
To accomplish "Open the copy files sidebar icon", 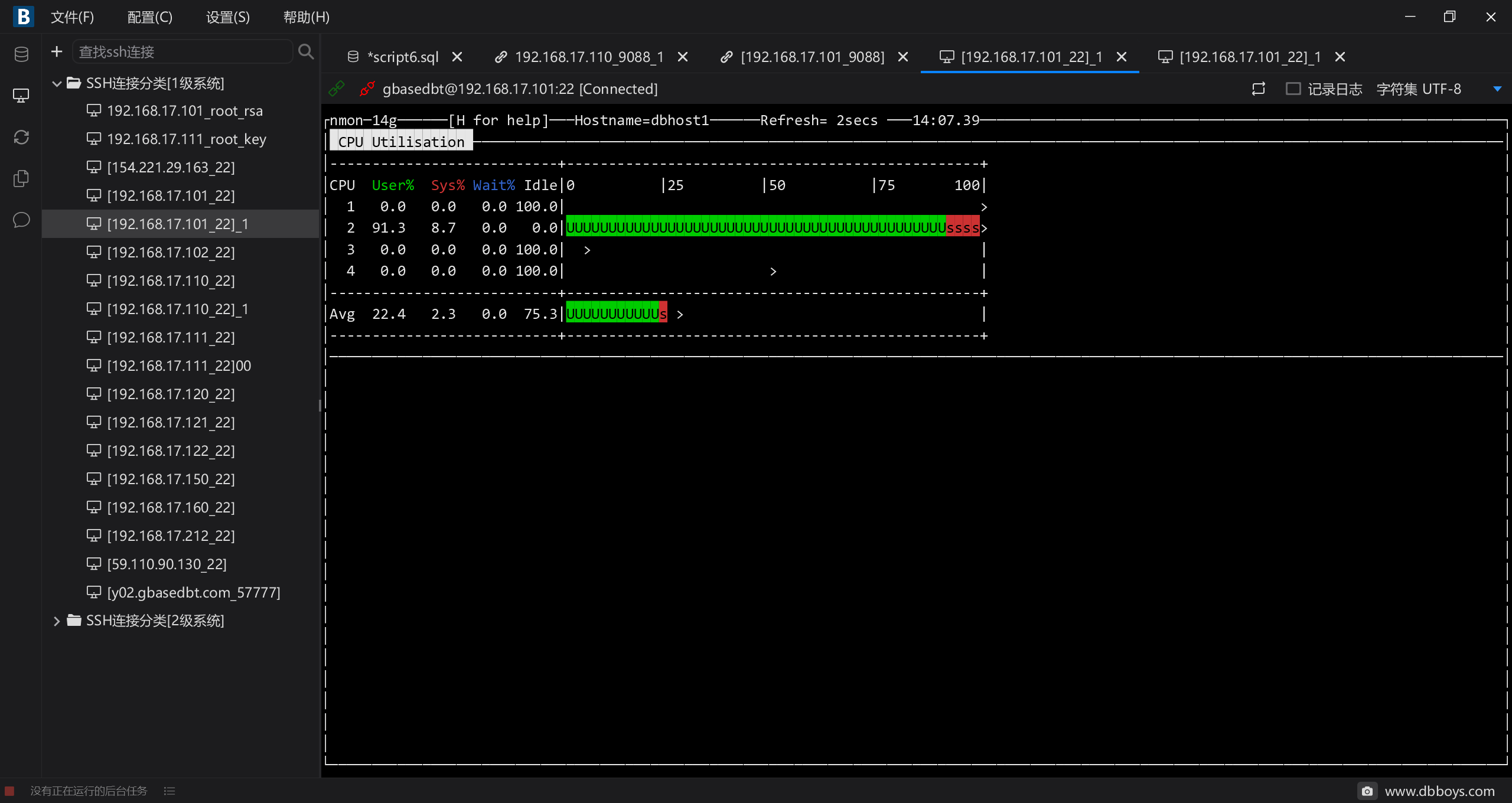I will tap(21, 178).
